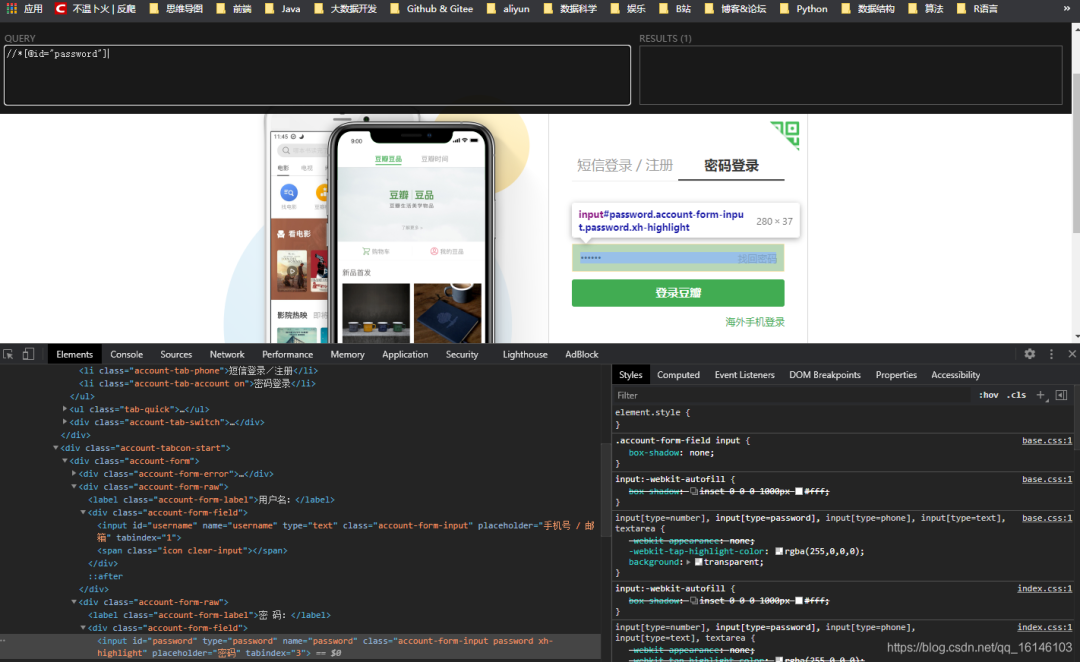Open the 博客&论坛 bookmark folder
The height and width of the screenshot is (662, 1080).
point(735,9)
